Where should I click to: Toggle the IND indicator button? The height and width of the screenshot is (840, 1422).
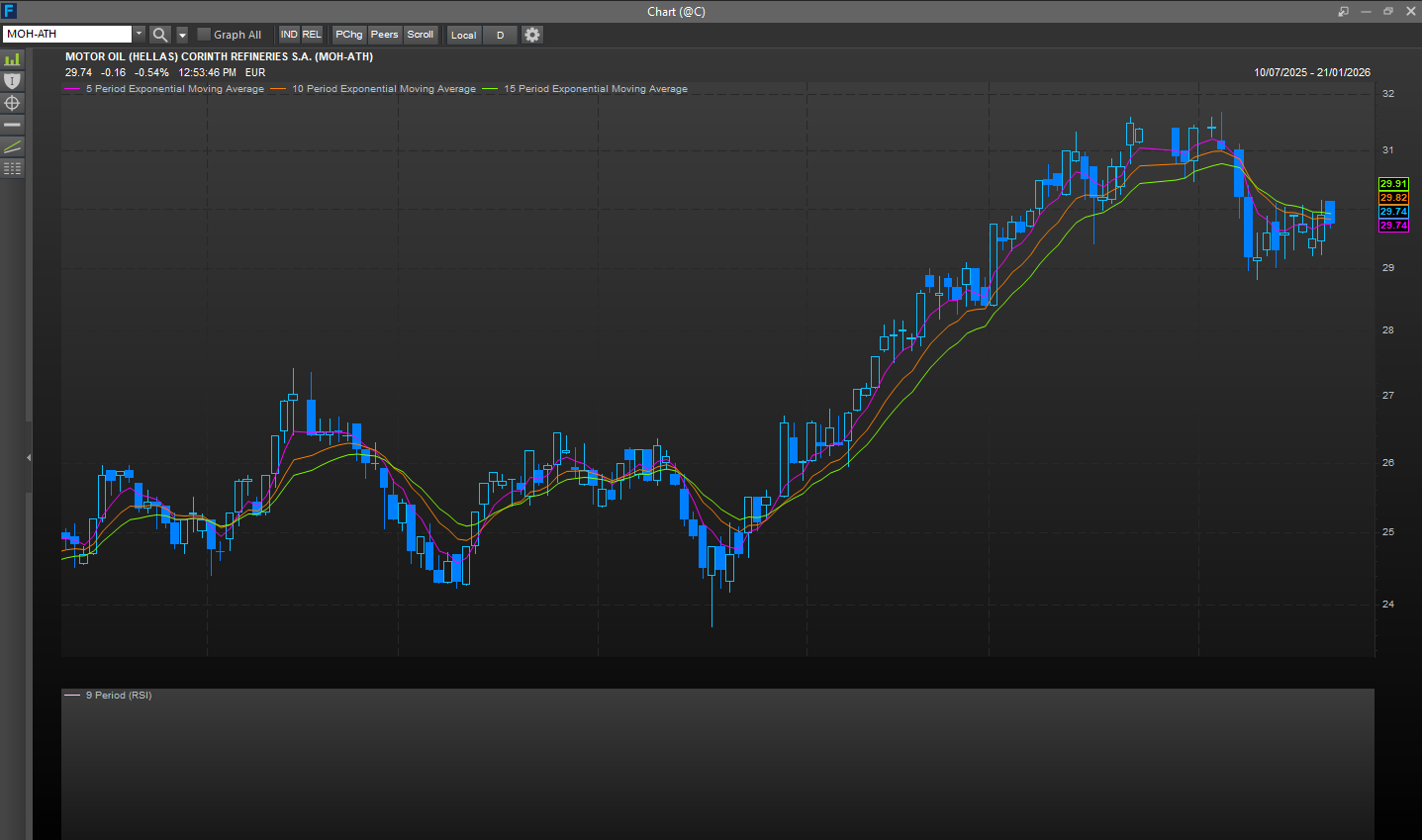(x=289, y=35)
